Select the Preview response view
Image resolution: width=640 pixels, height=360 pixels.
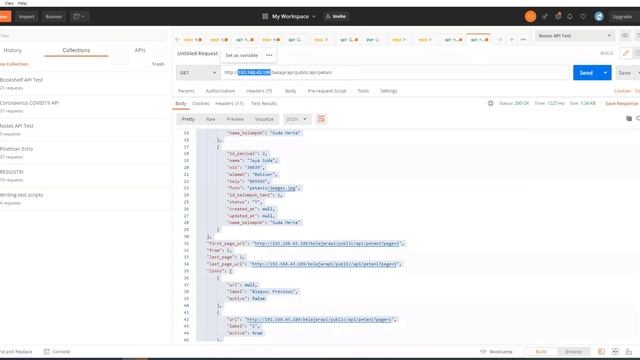[235, 119]
